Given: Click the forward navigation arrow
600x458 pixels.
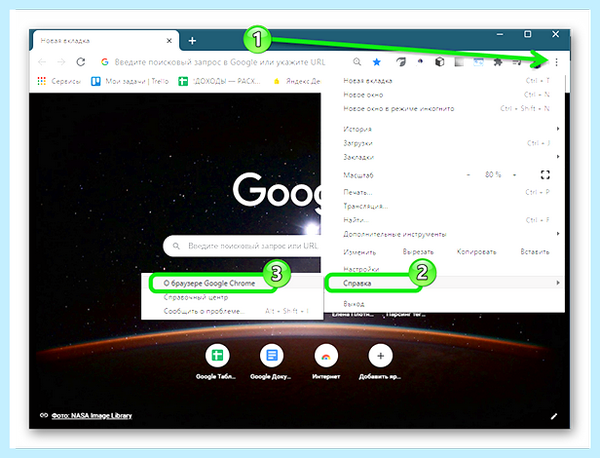Looking at the screenshot, I should 61,62.
